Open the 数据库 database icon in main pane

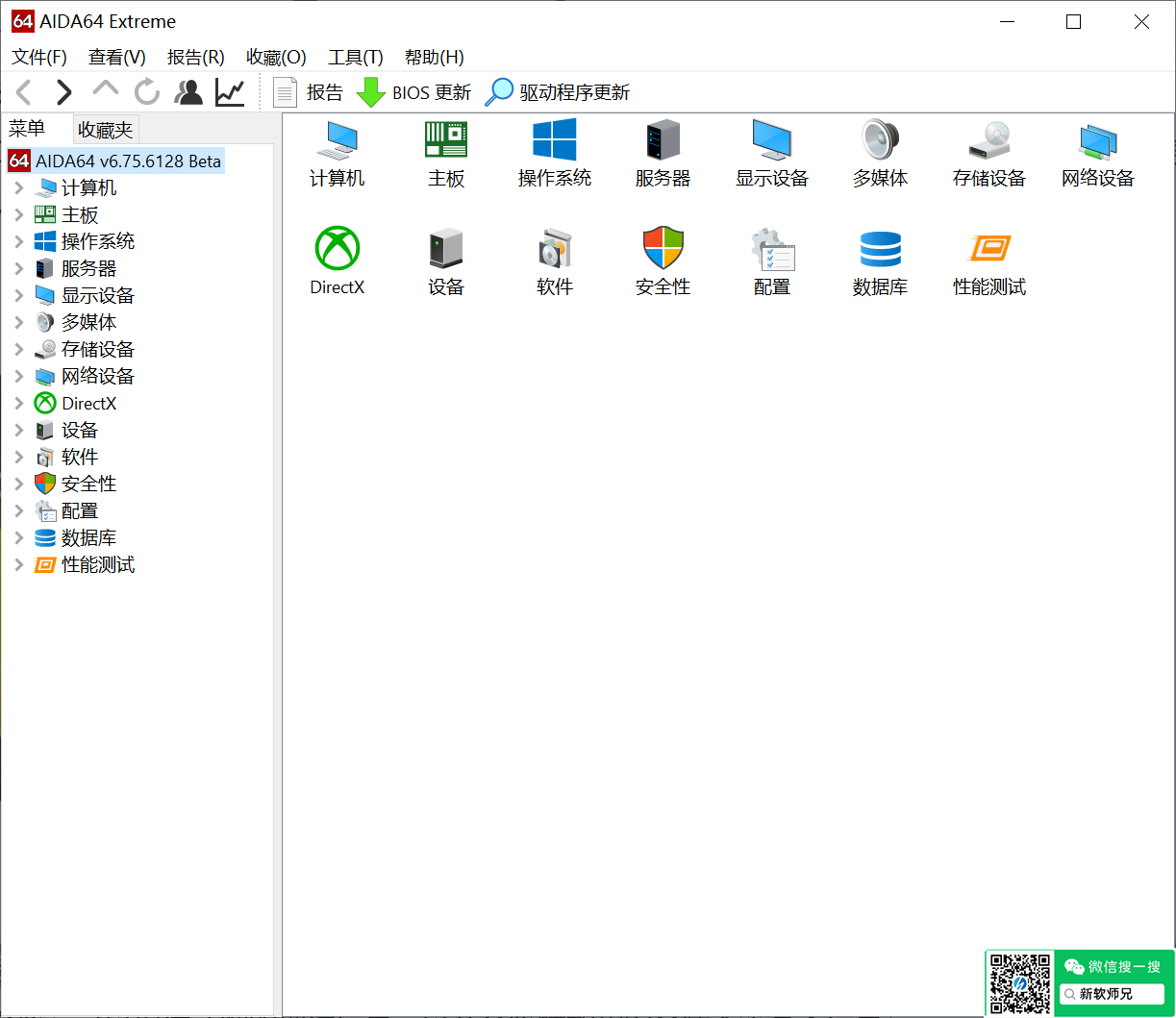pos(880,249)
